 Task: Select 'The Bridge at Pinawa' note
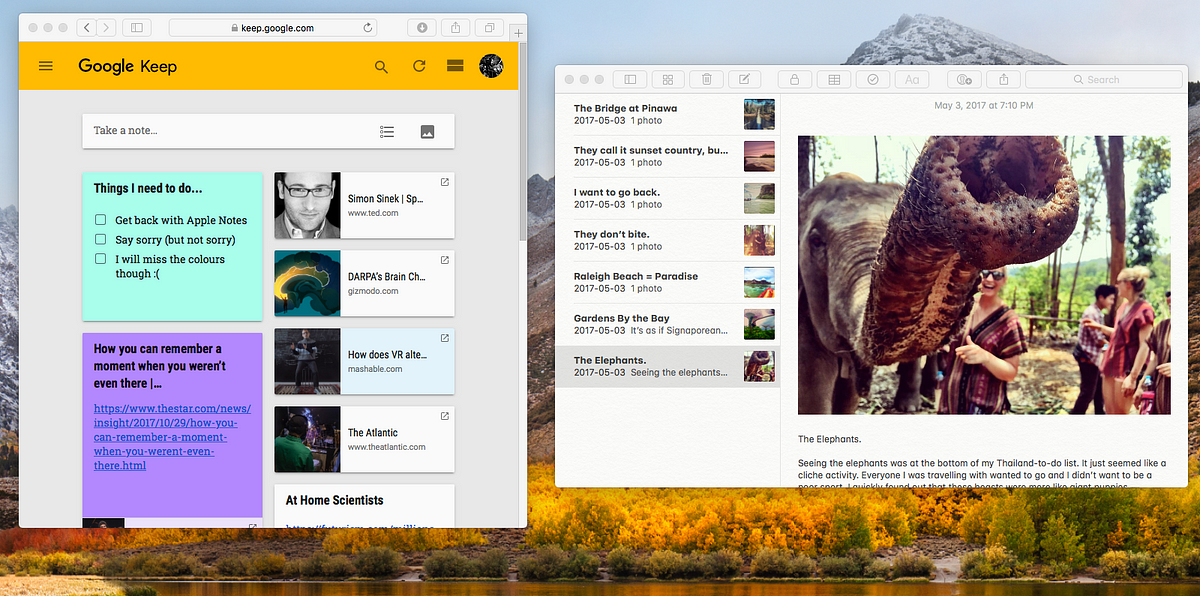[x=667, y=114]
